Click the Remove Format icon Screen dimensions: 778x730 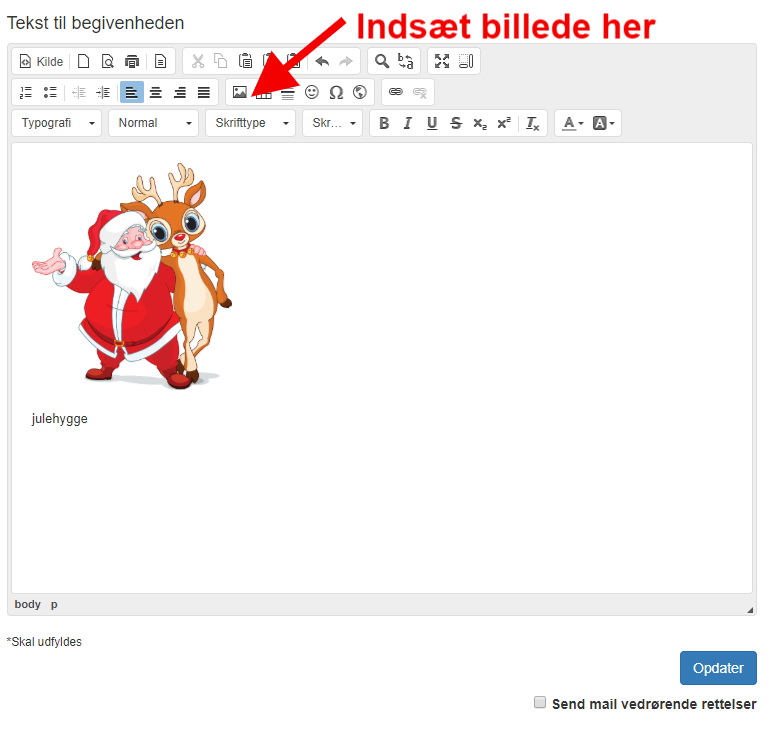pyautogui.click(x=532, y=123)
